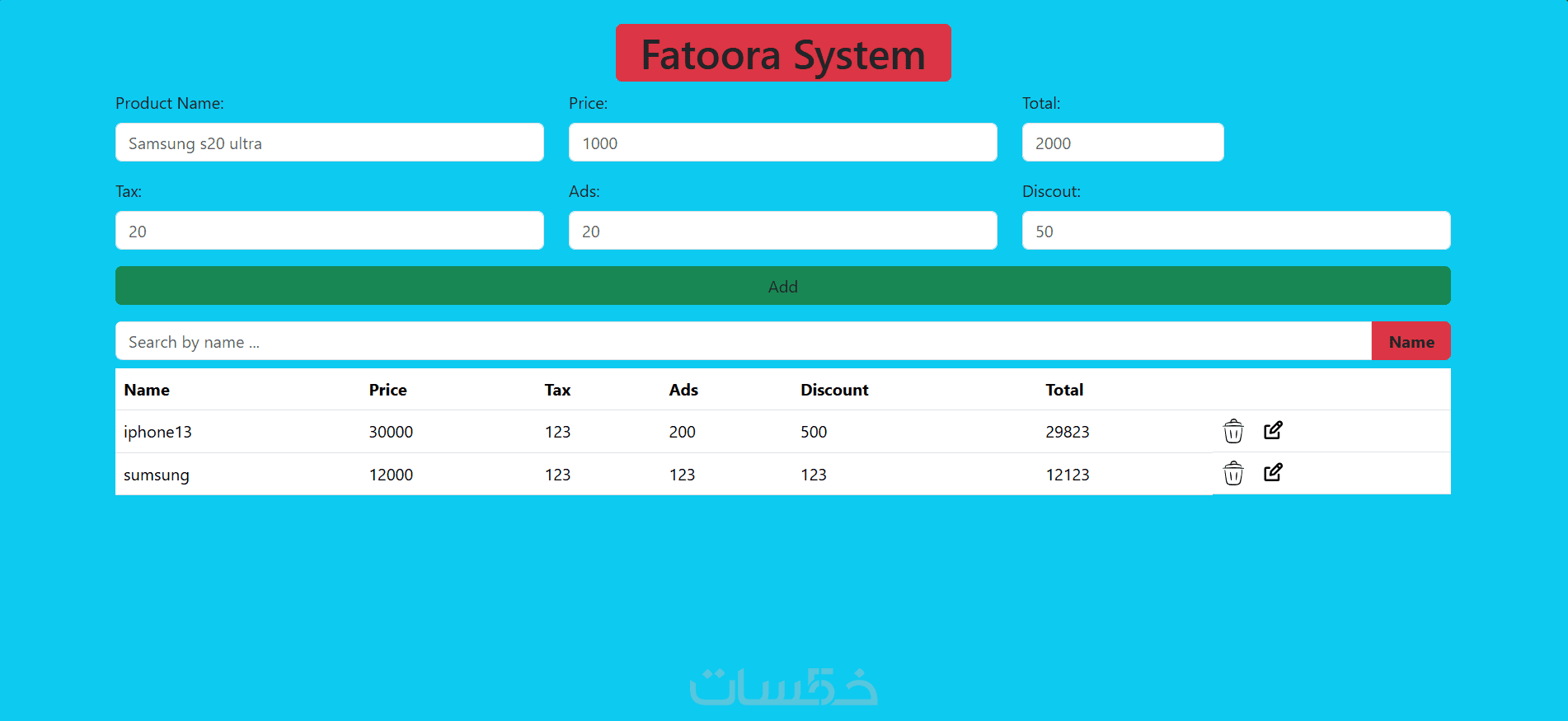Edit the sumsung row with pencil icon
This screenshot has width=1568, height=721.
click(x=1273, y=472)
